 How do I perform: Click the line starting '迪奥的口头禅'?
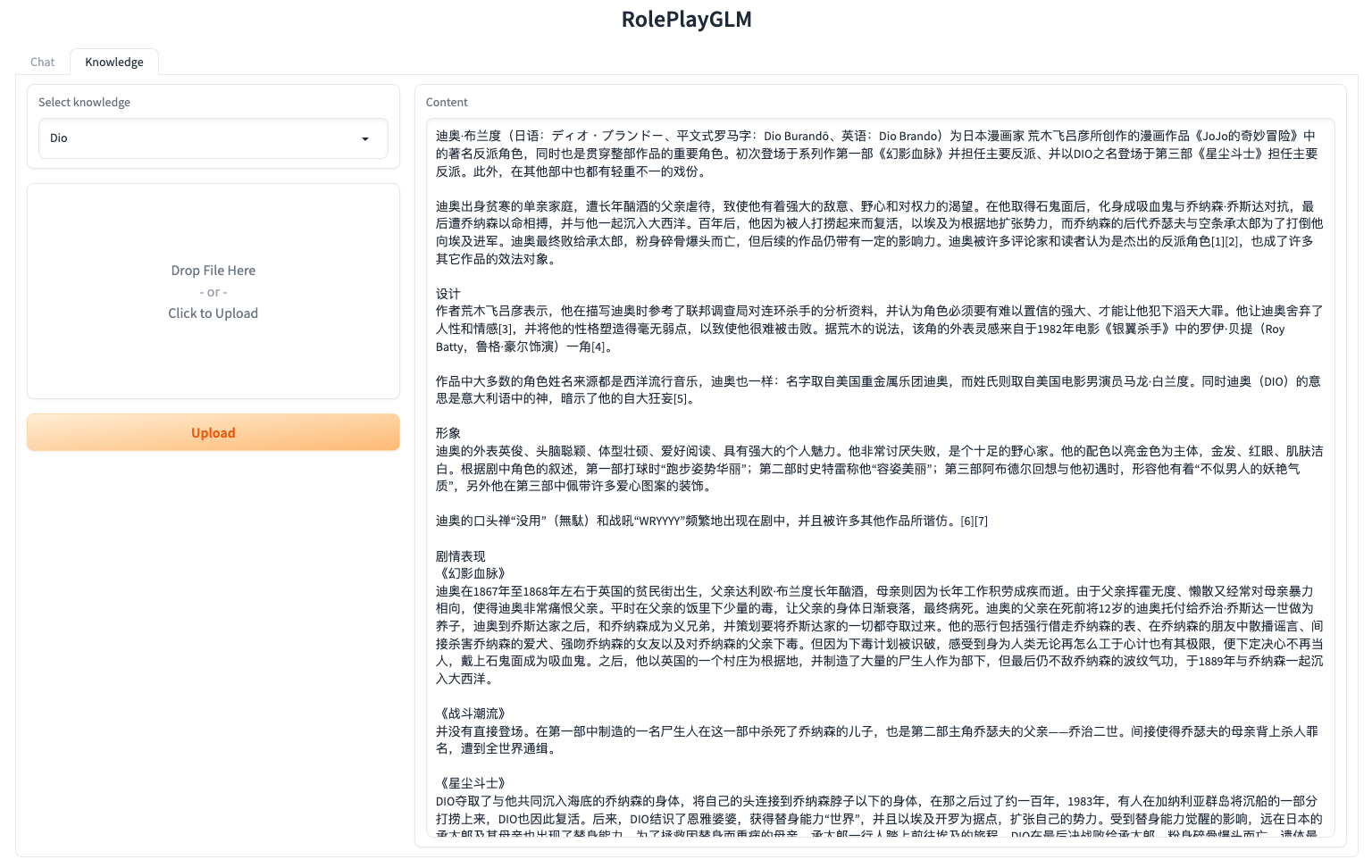pyautogui.click(x=712, y=521)
